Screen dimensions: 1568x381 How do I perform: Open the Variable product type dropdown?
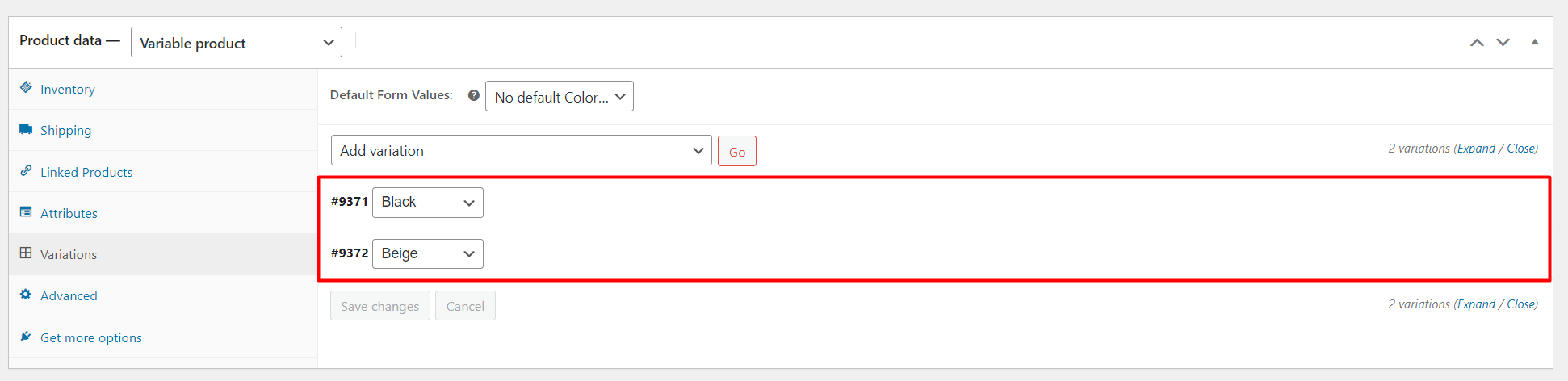click(237, 42)
